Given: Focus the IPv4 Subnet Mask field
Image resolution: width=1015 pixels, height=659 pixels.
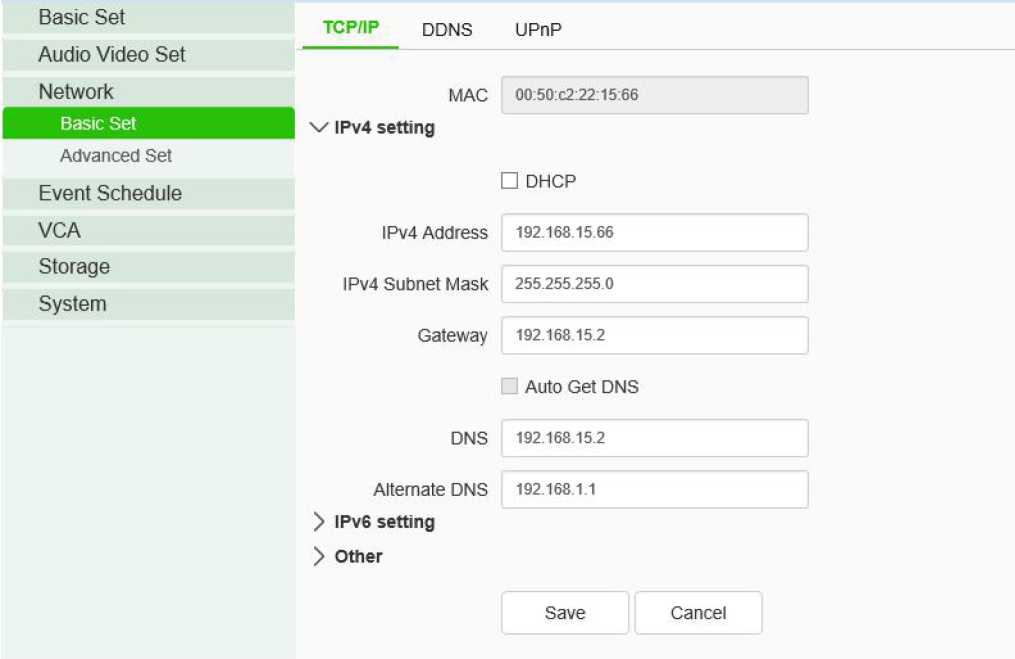Looking at the screenshot, I should [x=654, y=284].
